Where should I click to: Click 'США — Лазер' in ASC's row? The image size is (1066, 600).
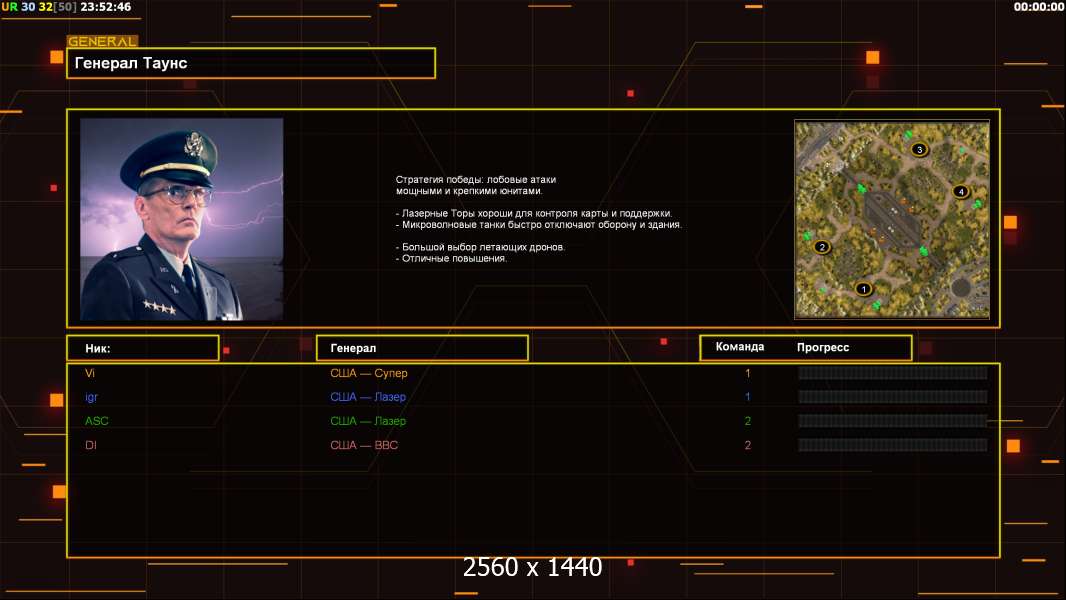[x=368, y=421]
